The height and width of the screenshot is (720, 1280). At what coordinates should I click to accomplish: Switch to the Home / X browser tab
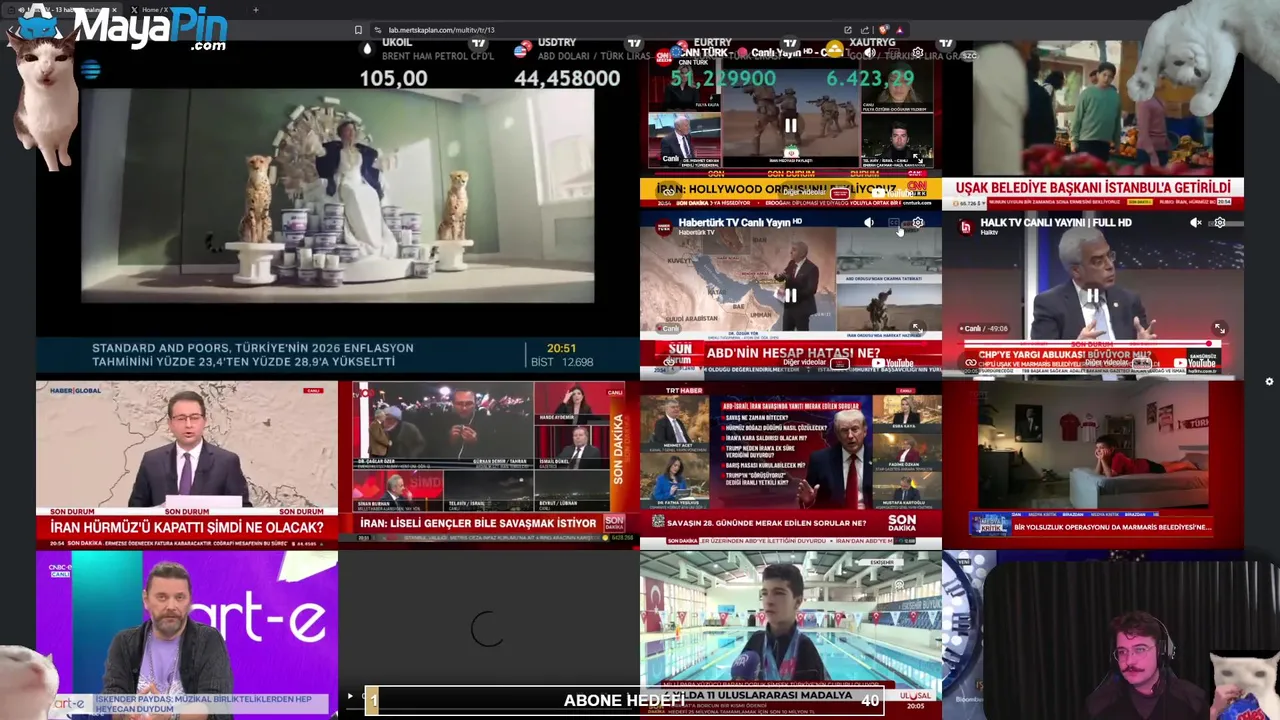155,10
